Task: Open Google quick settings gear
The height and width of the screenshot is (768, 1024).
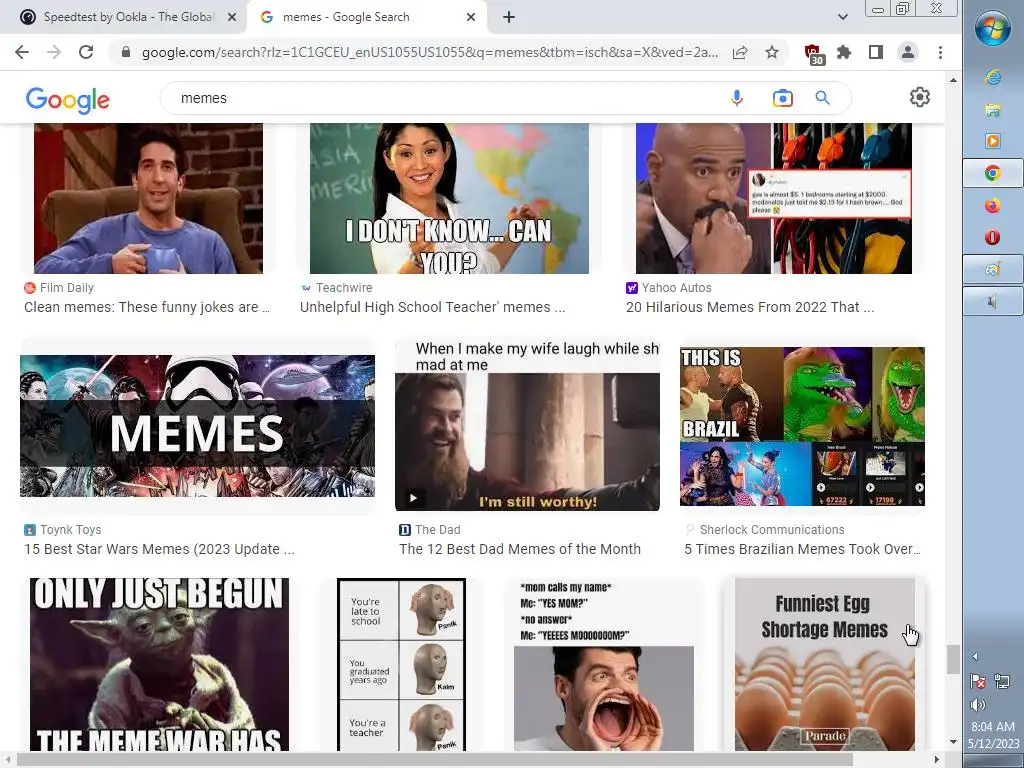Action: tap(920, 97)
